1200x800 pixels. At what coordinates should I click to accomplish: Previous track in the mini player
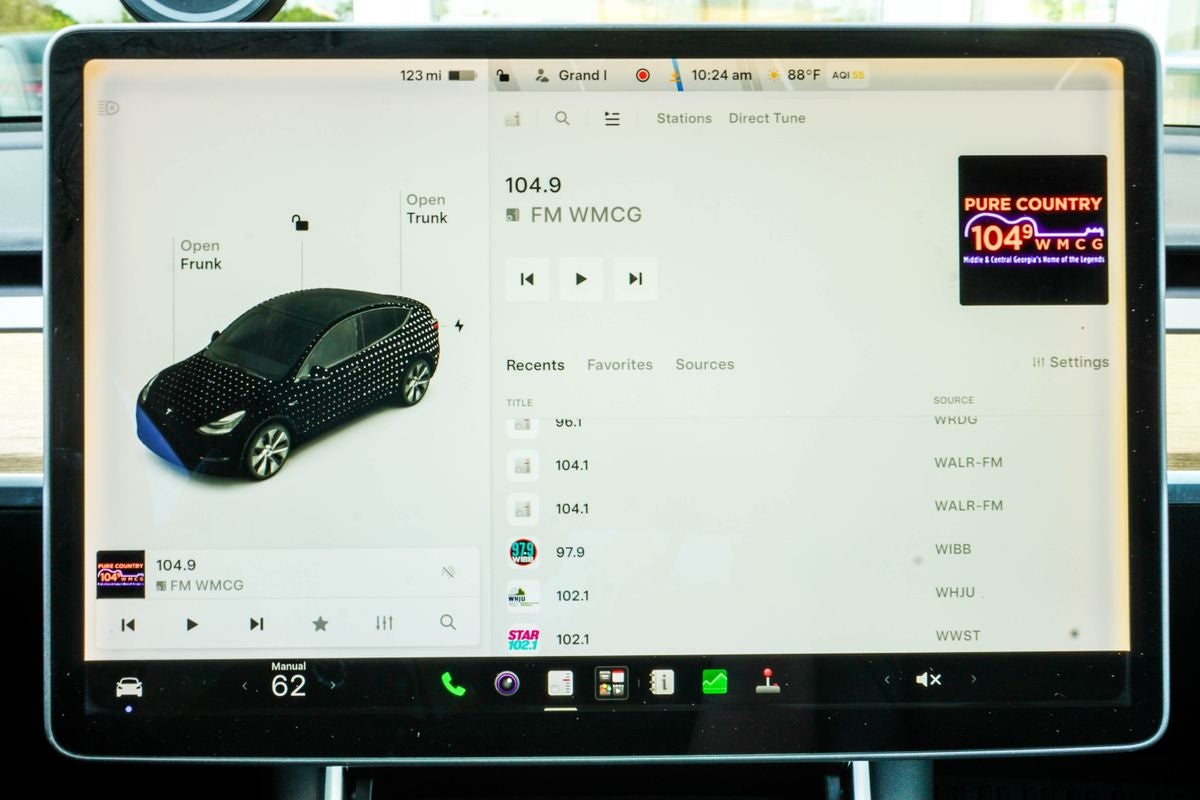click(x=128, y=624)
